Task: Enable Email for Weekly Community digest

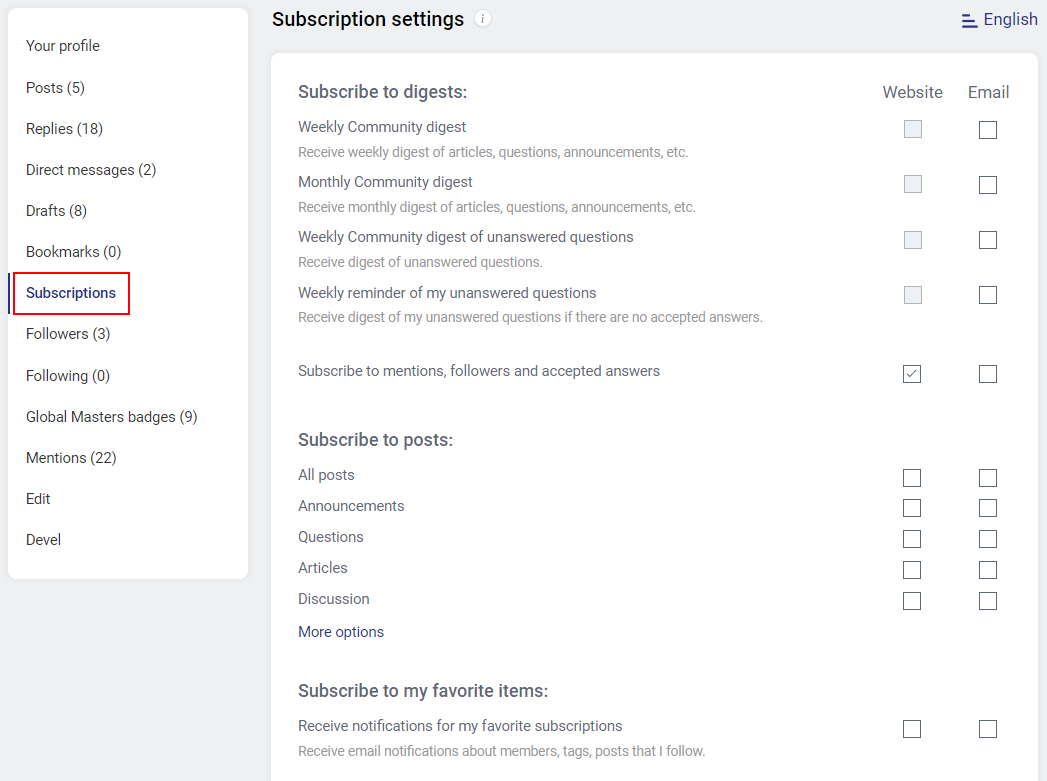Action: pyautogui.click(x=988, y=129)
